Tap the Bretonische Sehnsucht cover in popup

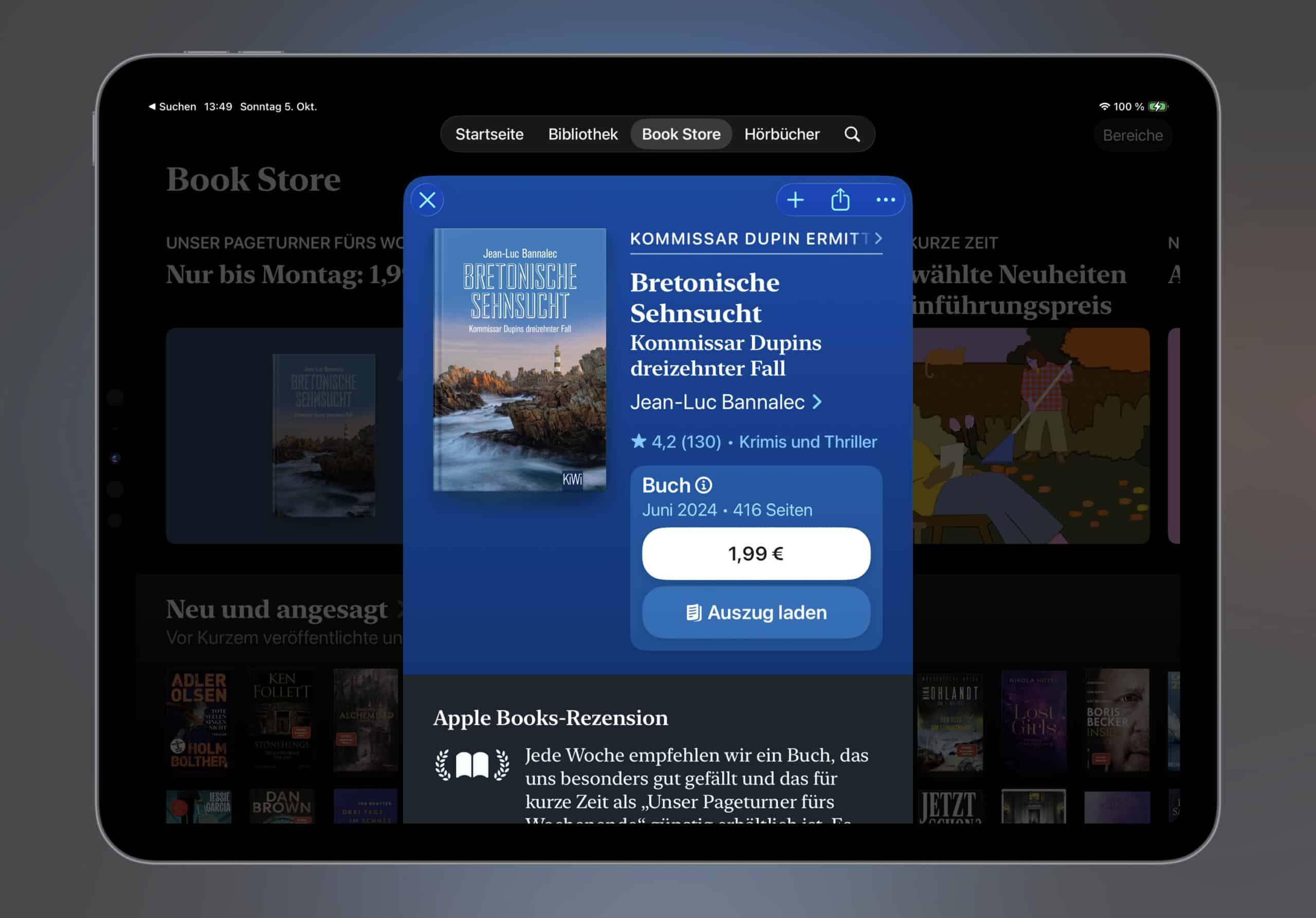519,359
